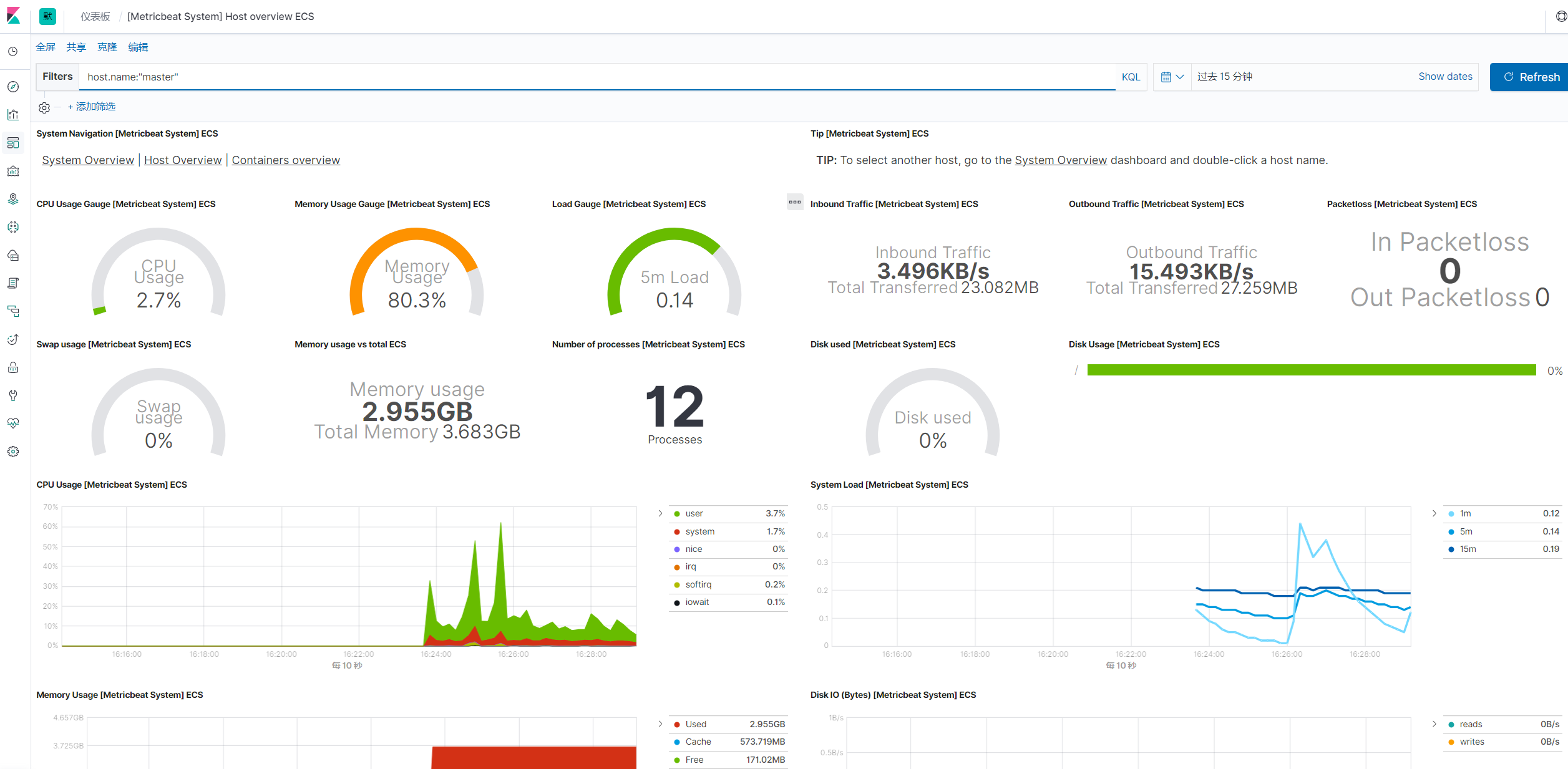Open Discover from the compass sidebar icon
Viewport: 1568px width, 769px height.
(13, 87)
